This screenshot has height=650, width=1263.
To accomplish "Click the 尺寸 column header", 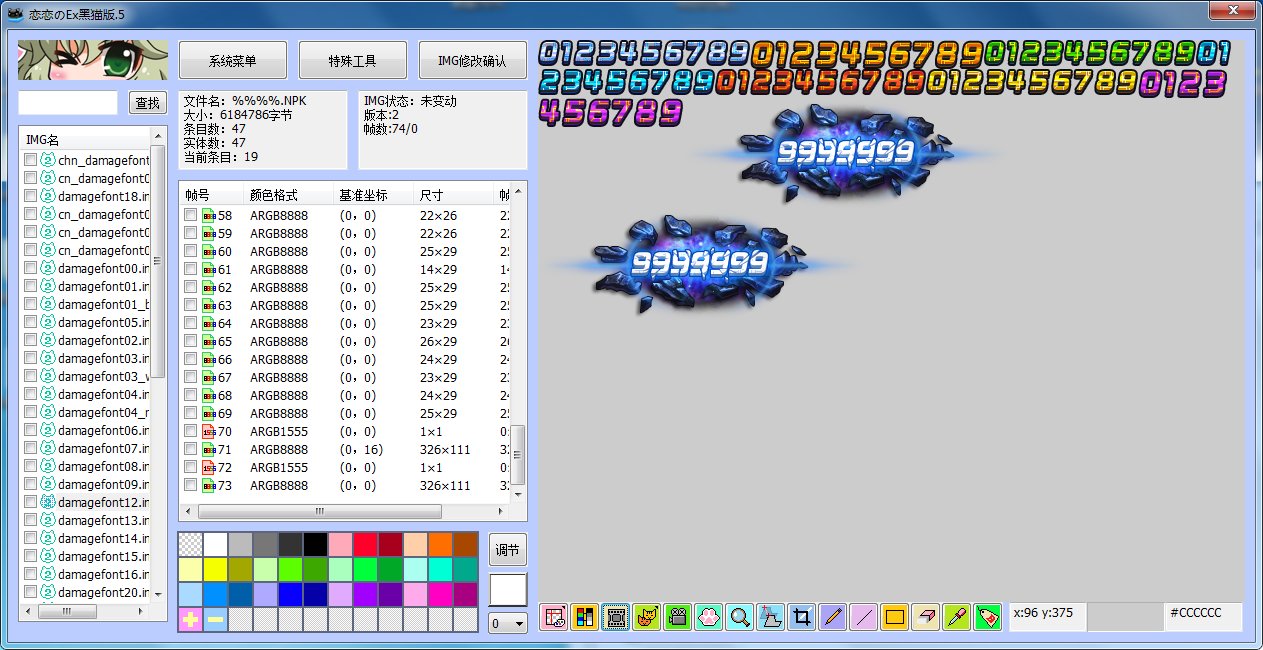I will [x=454, y=196].
